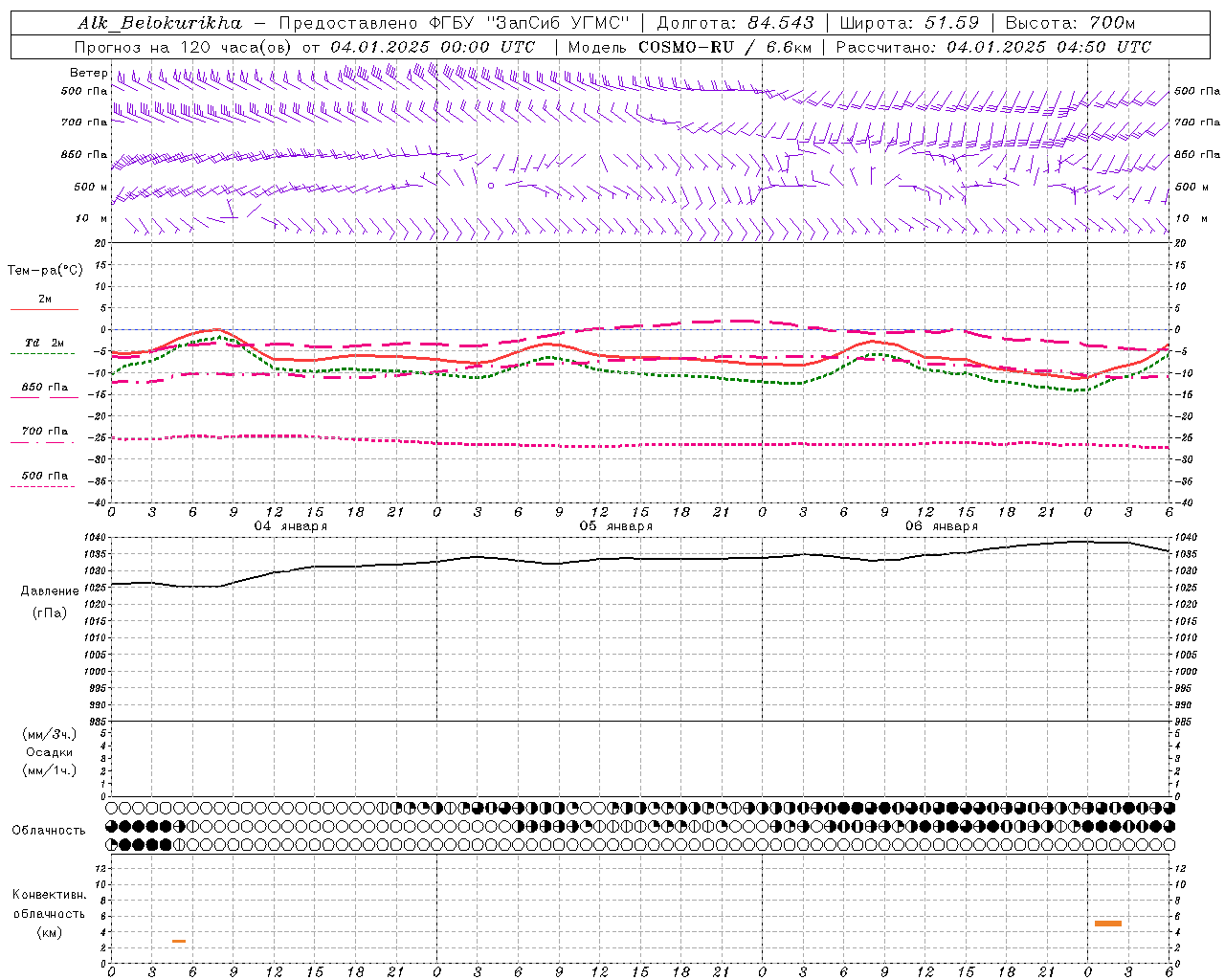Click the station title Alk_Belokurikha

160,23
